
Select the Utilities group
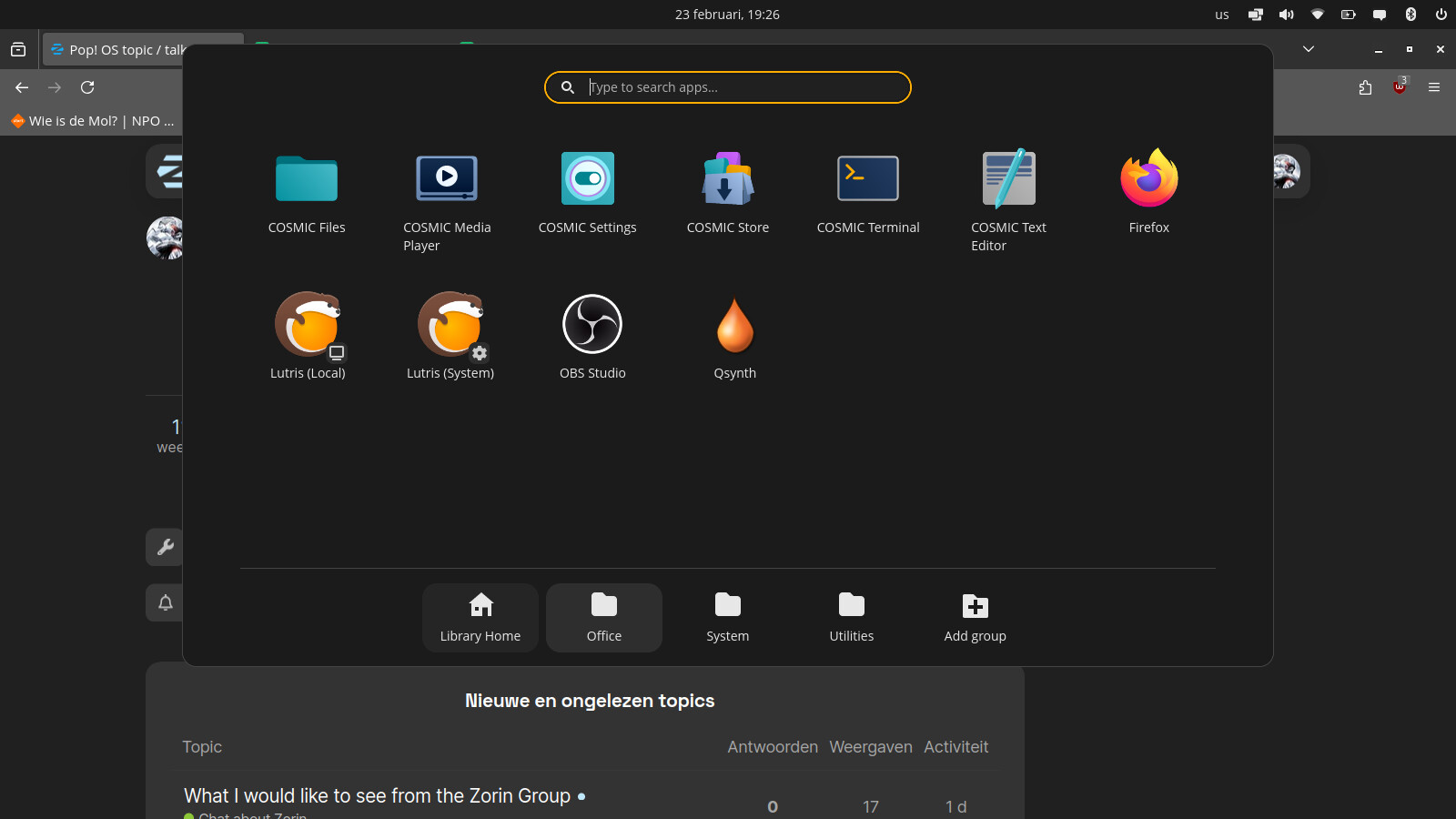[852, 618]
